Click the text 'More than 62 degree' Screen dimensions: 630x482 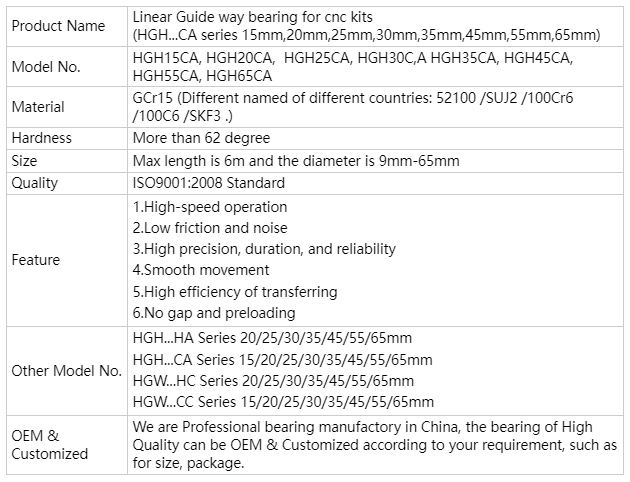[201, 138]
